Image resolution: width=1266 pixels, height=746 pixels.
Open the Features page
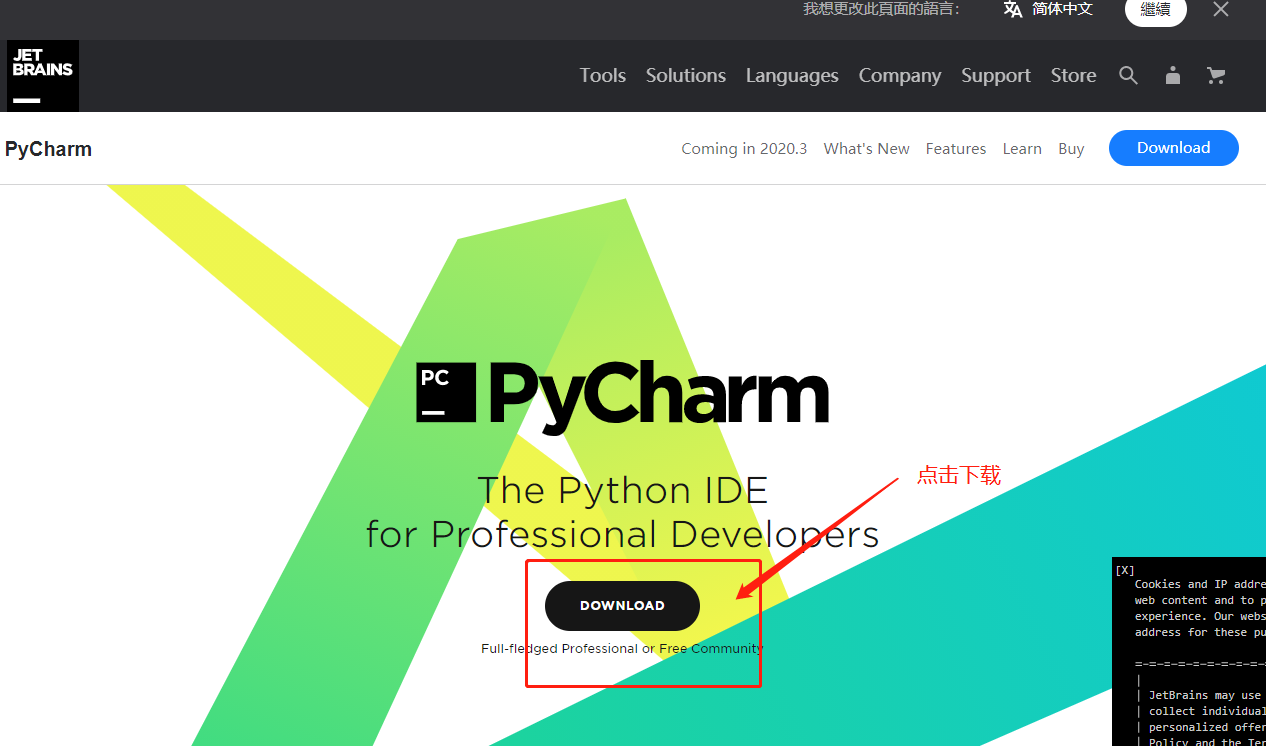[x=956, y=149]
